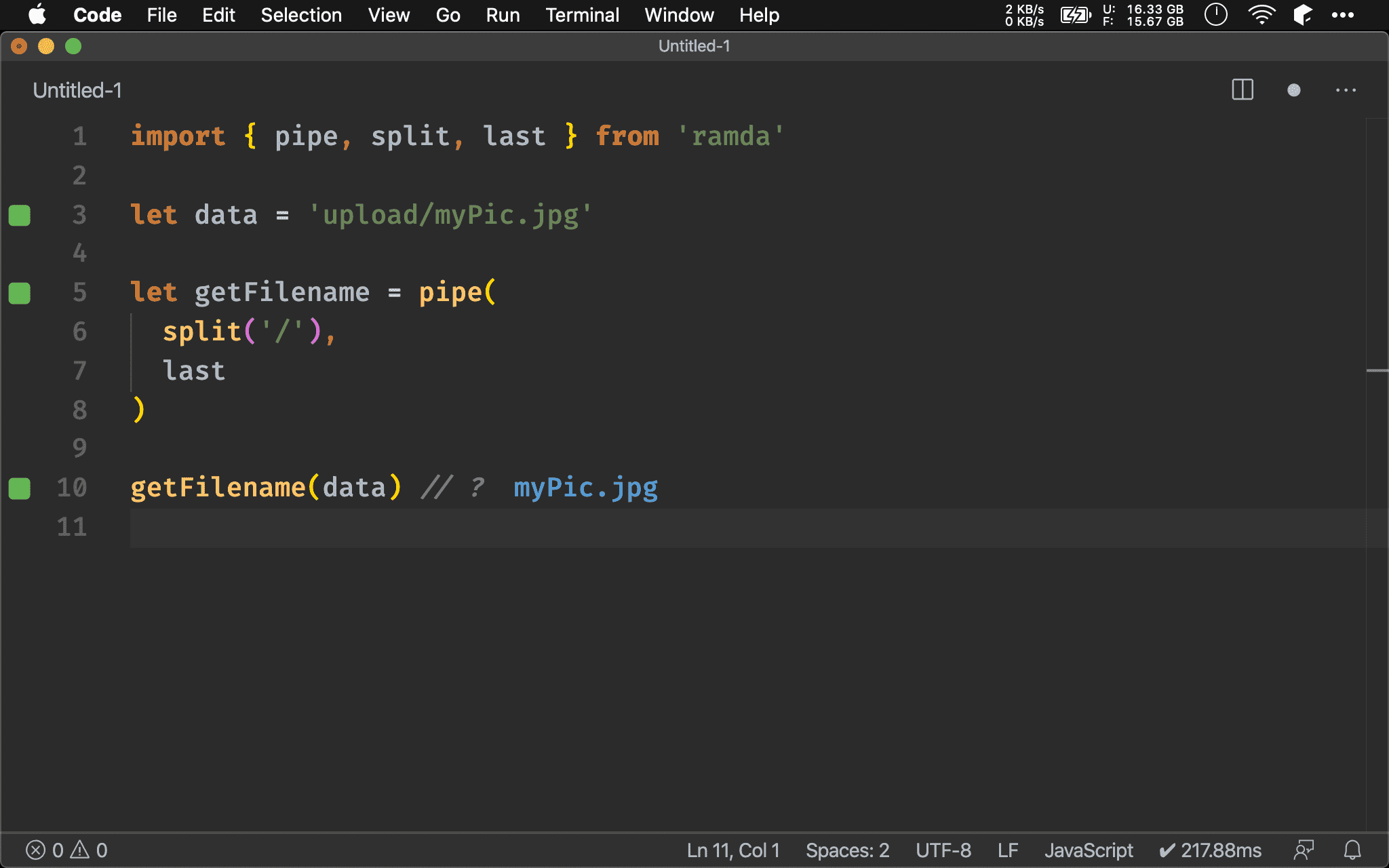Click the feedback icon in status bar

pyautogui.click(x=1304, y=850)
